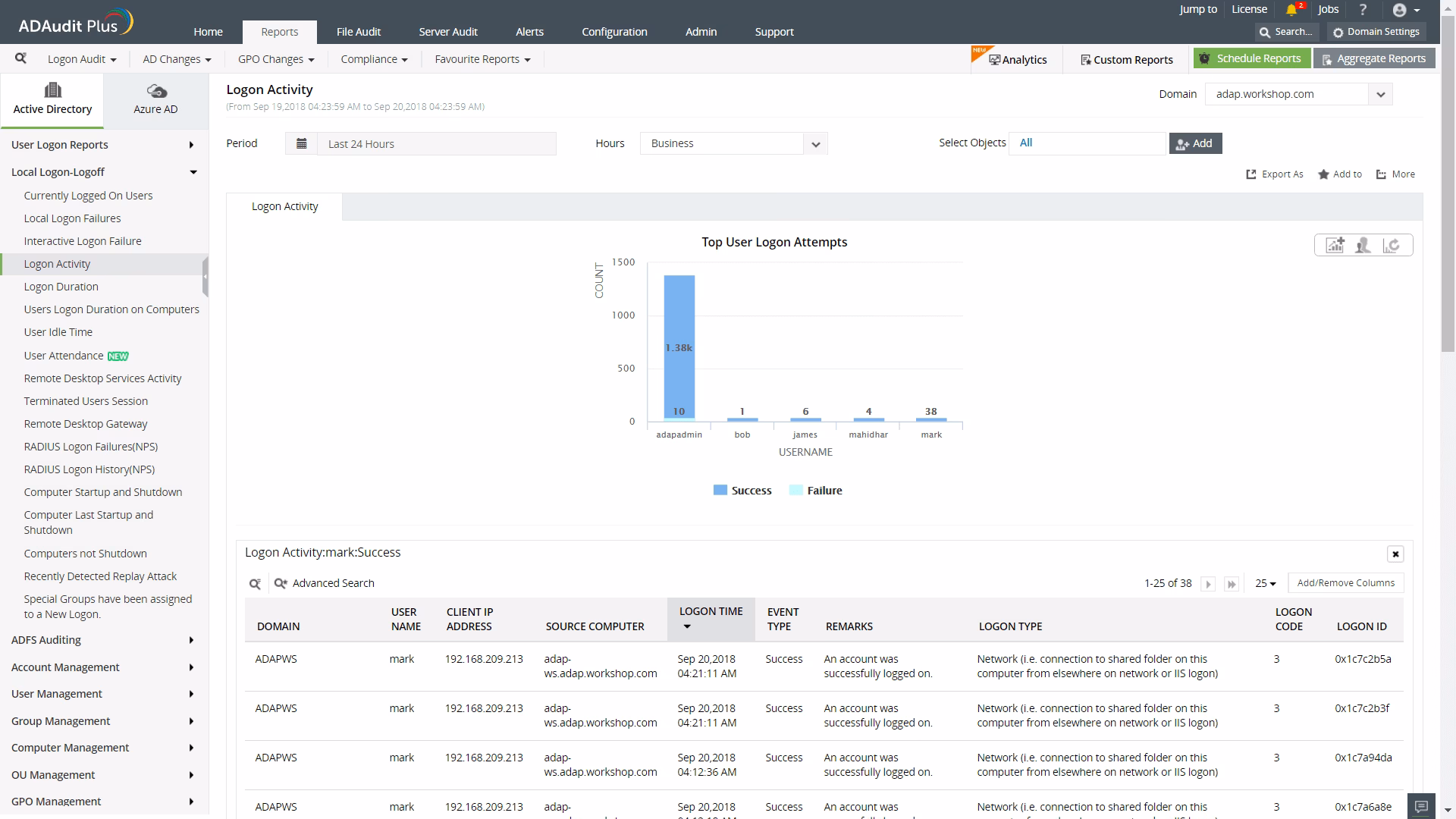The image size is (1456, 819).
Task: Go to next page of results
Action: pyautogui.click(x=1209, y=584)
